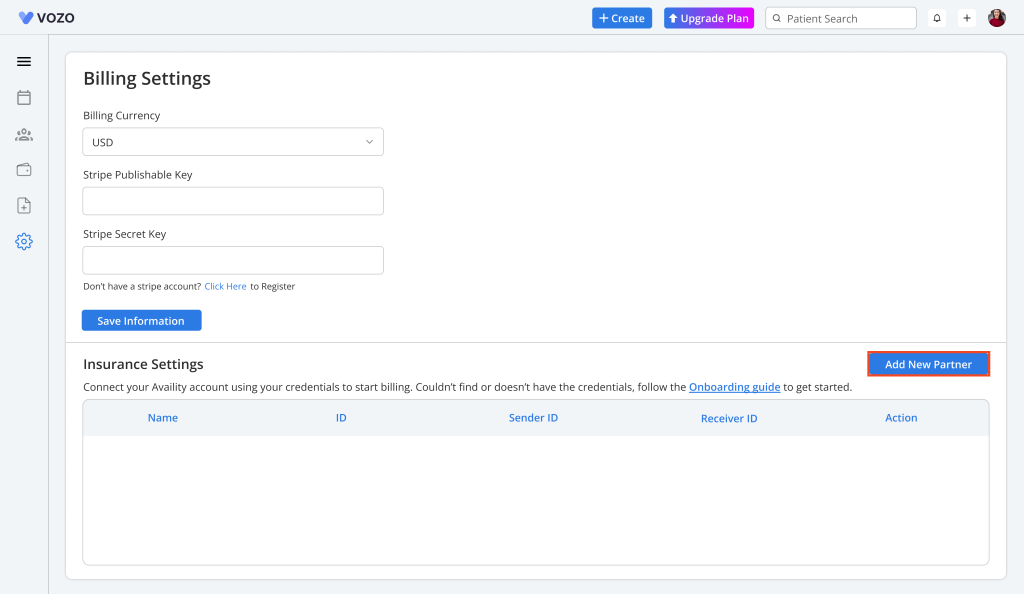Click the Upgrade Plan button
Image resolution: width=1024 pixels, height=594 pixels.
click(708, 18)
